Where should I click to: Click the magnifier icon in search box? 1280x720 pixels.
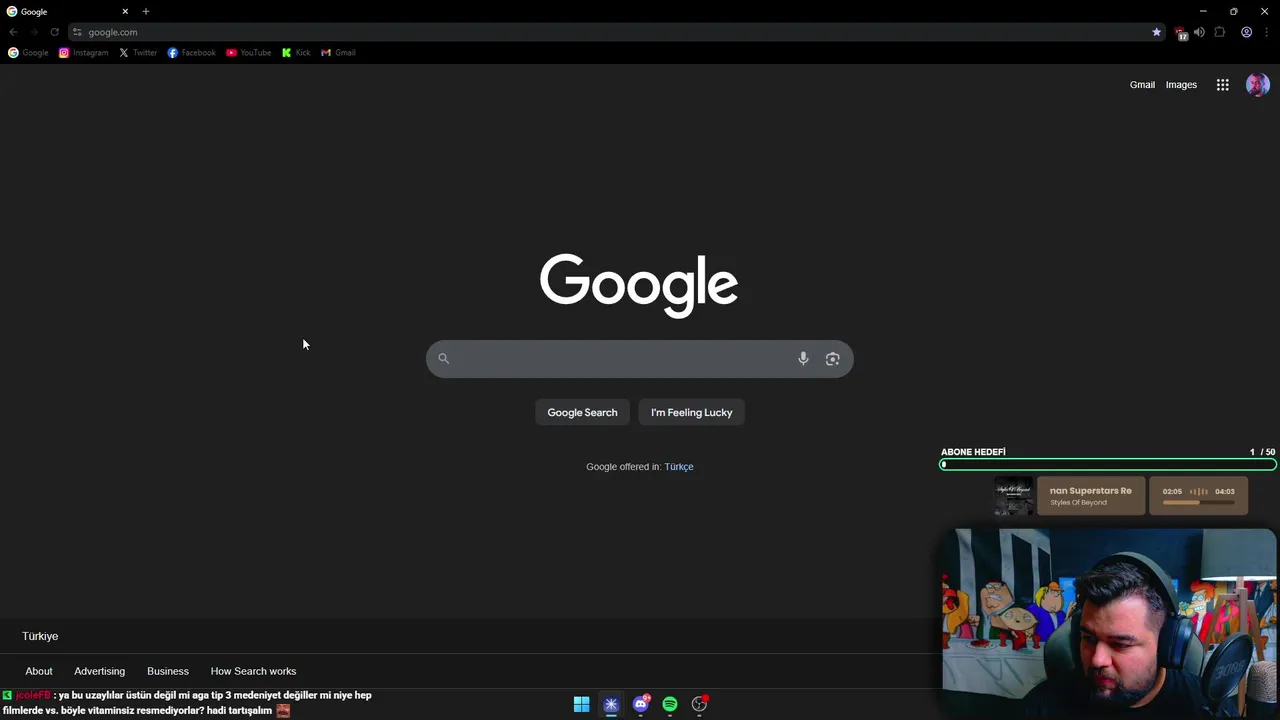pyautogui.click(x=443, y=359)
